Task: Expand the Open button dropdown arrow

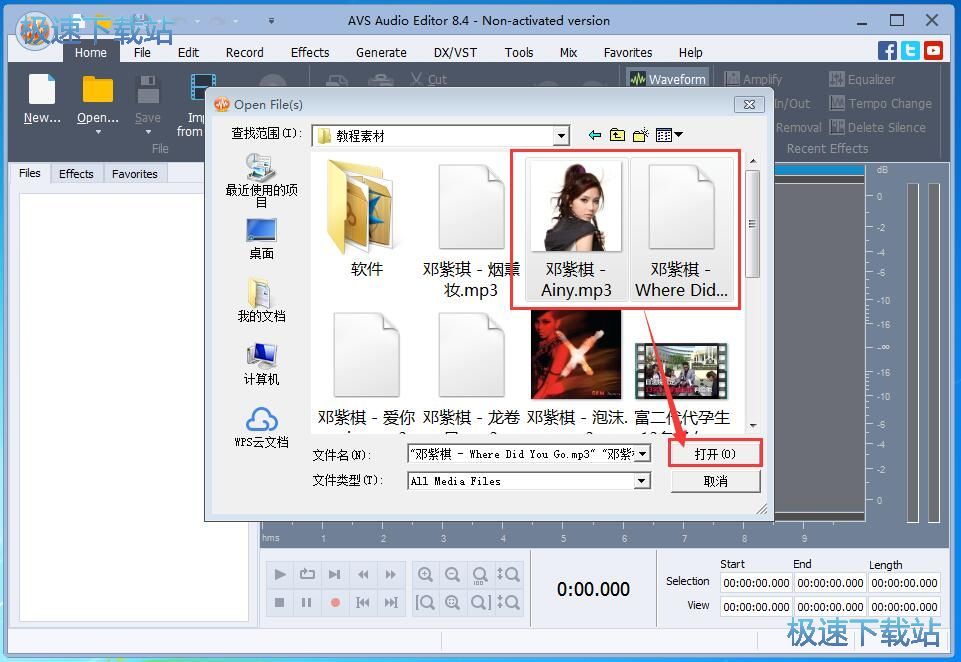Action: click(x=98, y=131)
